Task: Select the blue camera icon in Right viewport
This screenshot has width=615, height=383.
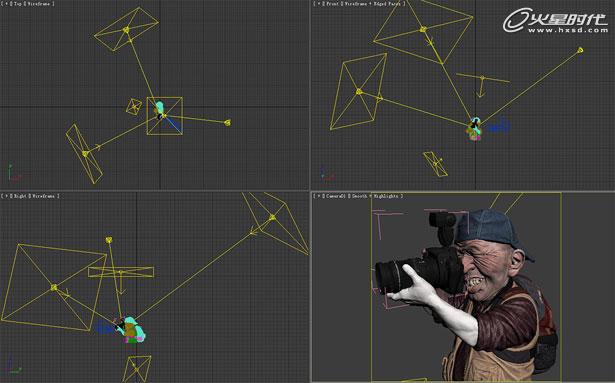Action: coord(105,328)
